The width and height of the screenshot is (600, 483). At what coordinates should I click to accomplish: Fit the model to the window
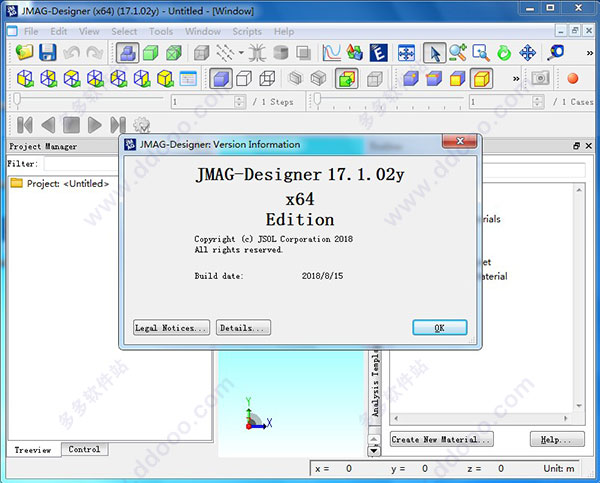pos(406,53)
